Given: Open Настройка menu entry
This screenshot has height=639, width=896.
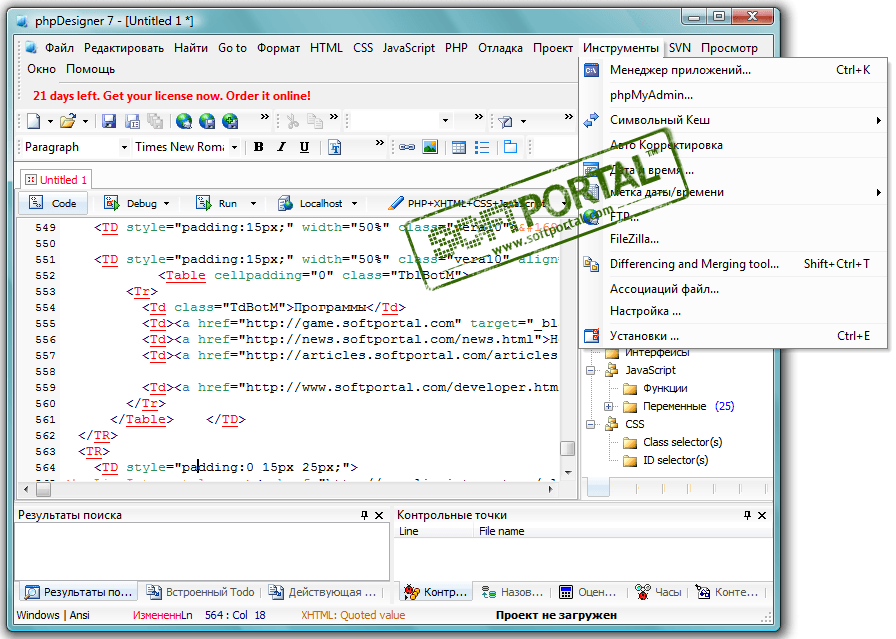Looking at the screenshot, I should pyautogui.click(x=733, y=311).
